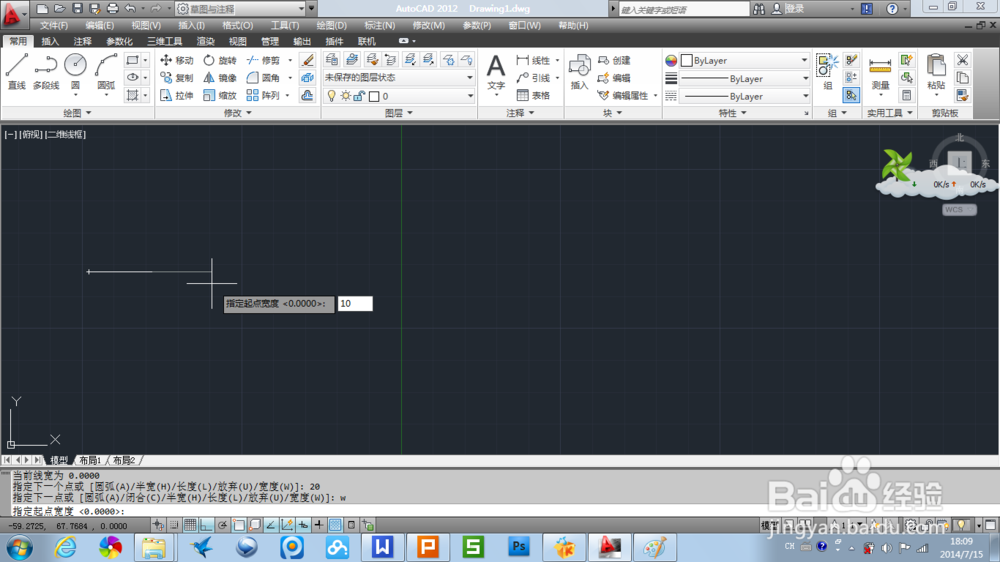Click the [二维线框] visual style control
The height and width of the screenshot is (562, 1000).
[65, 134]
